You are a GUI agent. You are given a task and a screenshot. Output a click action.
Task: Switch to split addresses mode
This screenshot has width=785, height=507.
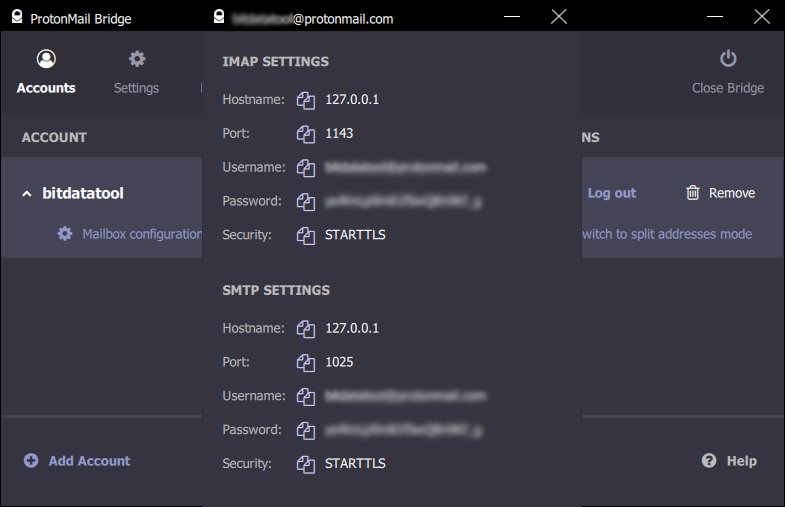click(667, 234)
